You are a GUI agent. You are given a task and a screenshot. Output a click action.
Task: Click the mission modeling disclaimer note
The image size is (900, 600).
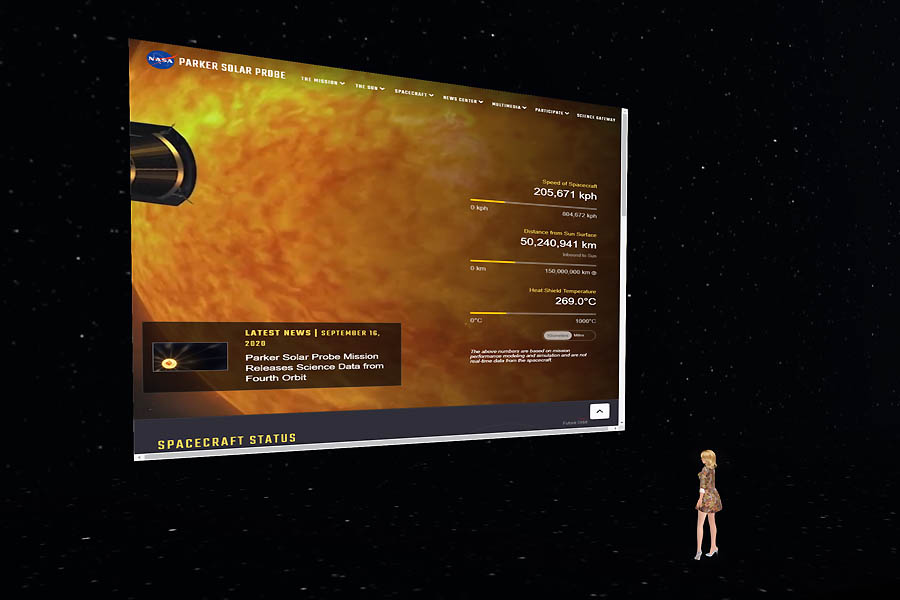tap(528, 355)
